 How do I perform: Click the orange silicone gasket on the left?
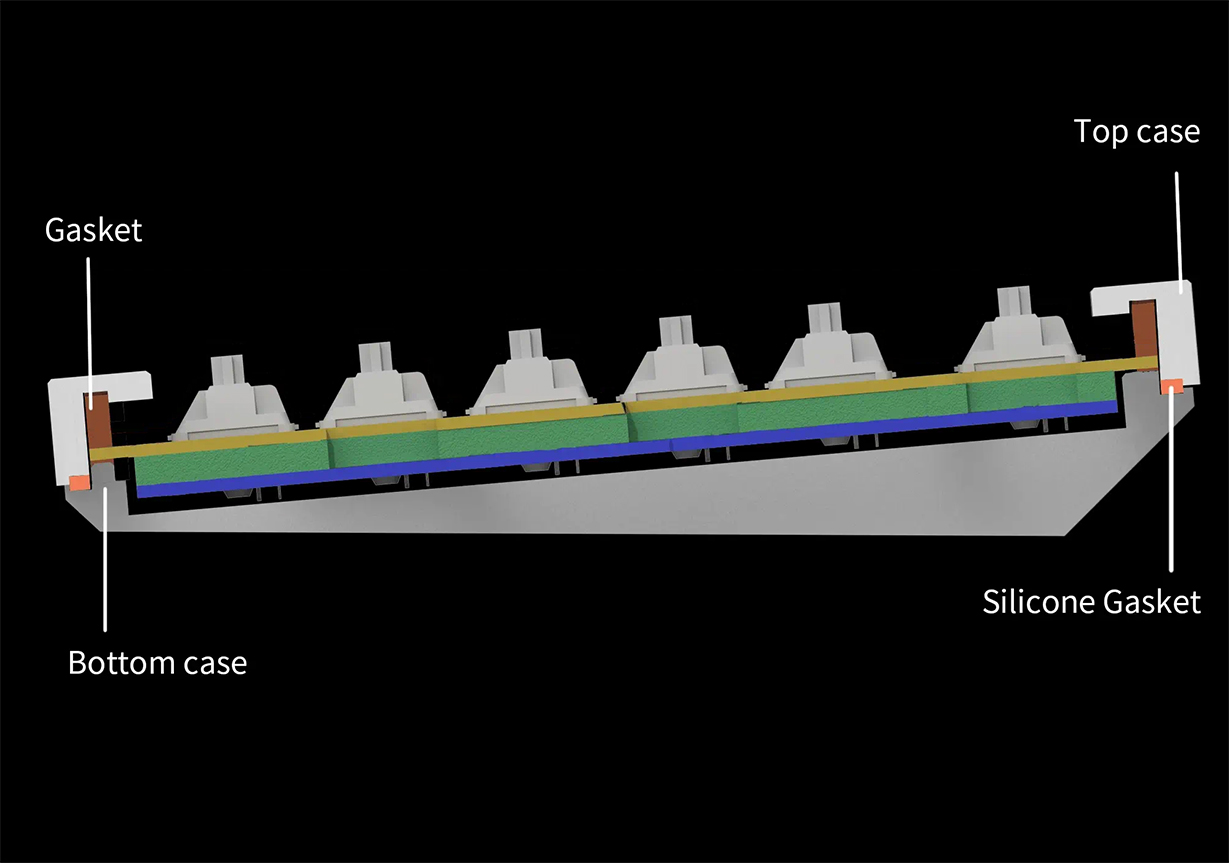77,481
